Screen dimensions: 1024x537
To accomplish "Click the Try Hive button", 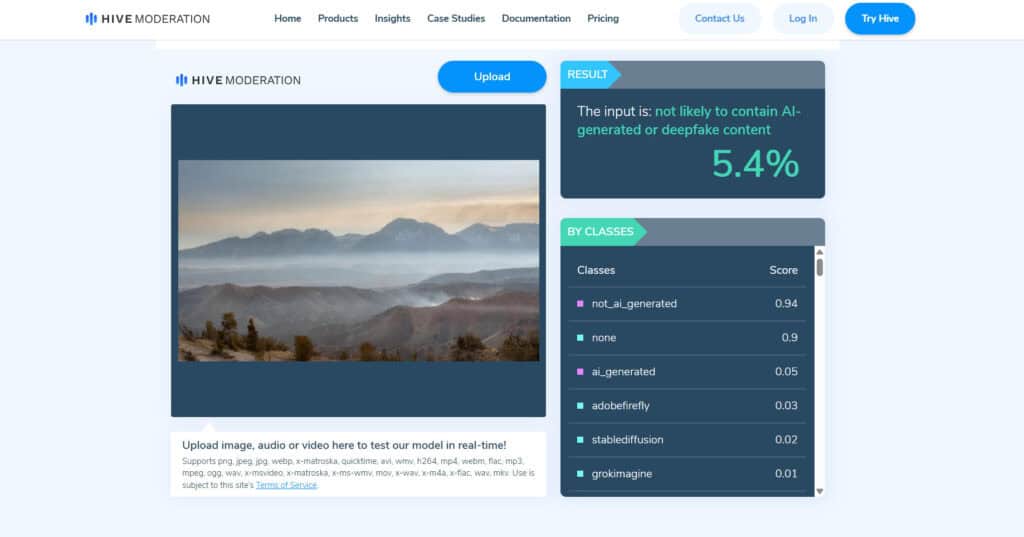I will 879,18.
